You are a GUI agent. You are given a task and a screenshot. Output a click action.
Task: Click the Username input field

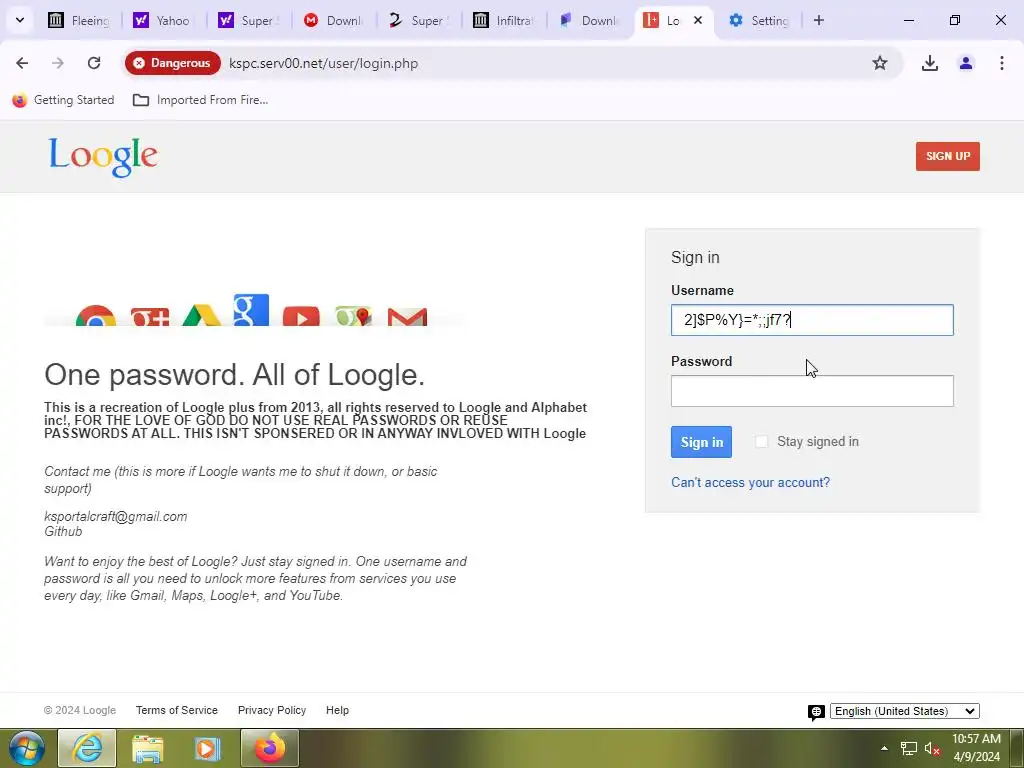(x=812, y=320)
